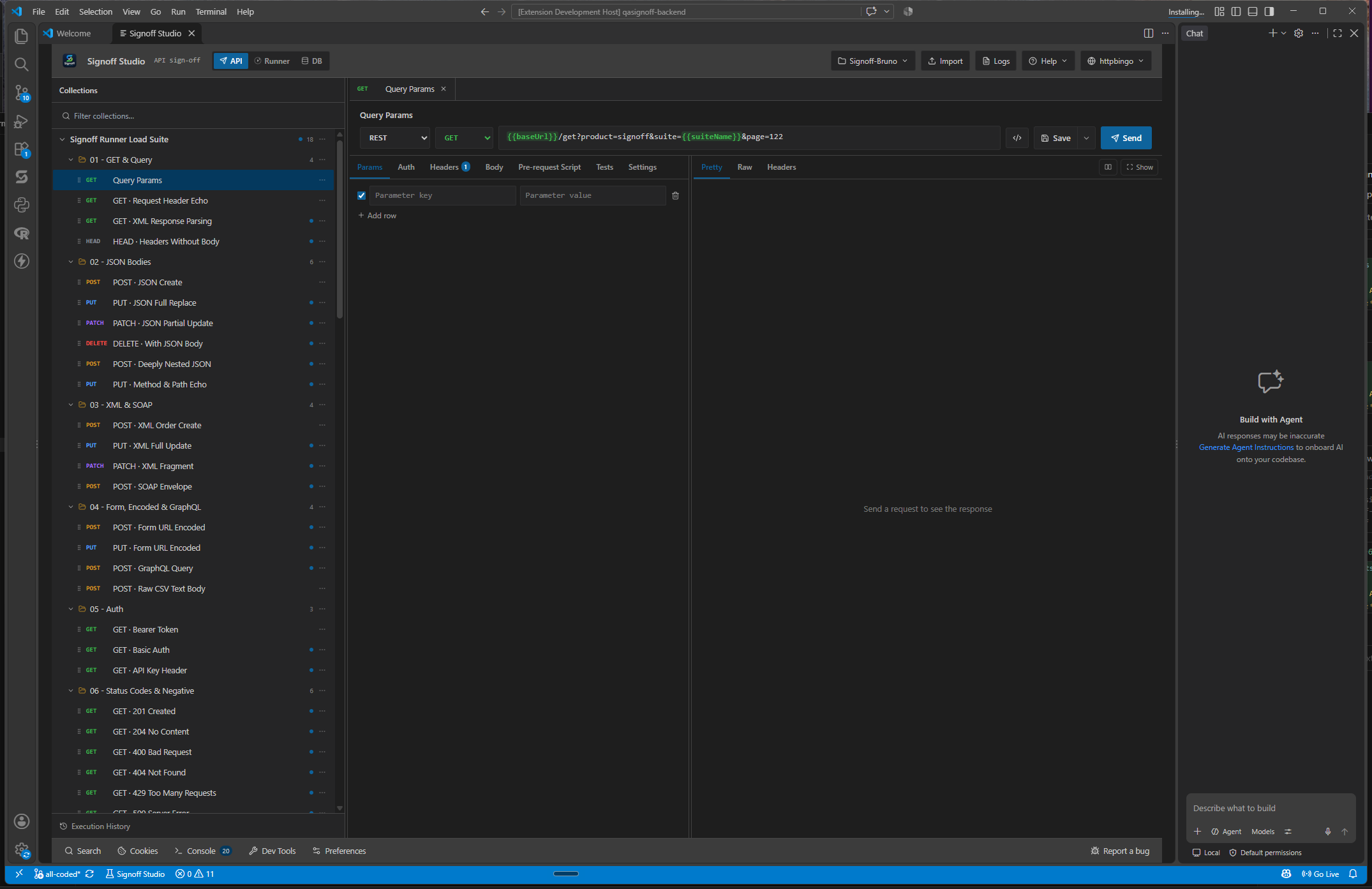
Task: Open the notifications bell in status bar
Action: click(1353, 874)
